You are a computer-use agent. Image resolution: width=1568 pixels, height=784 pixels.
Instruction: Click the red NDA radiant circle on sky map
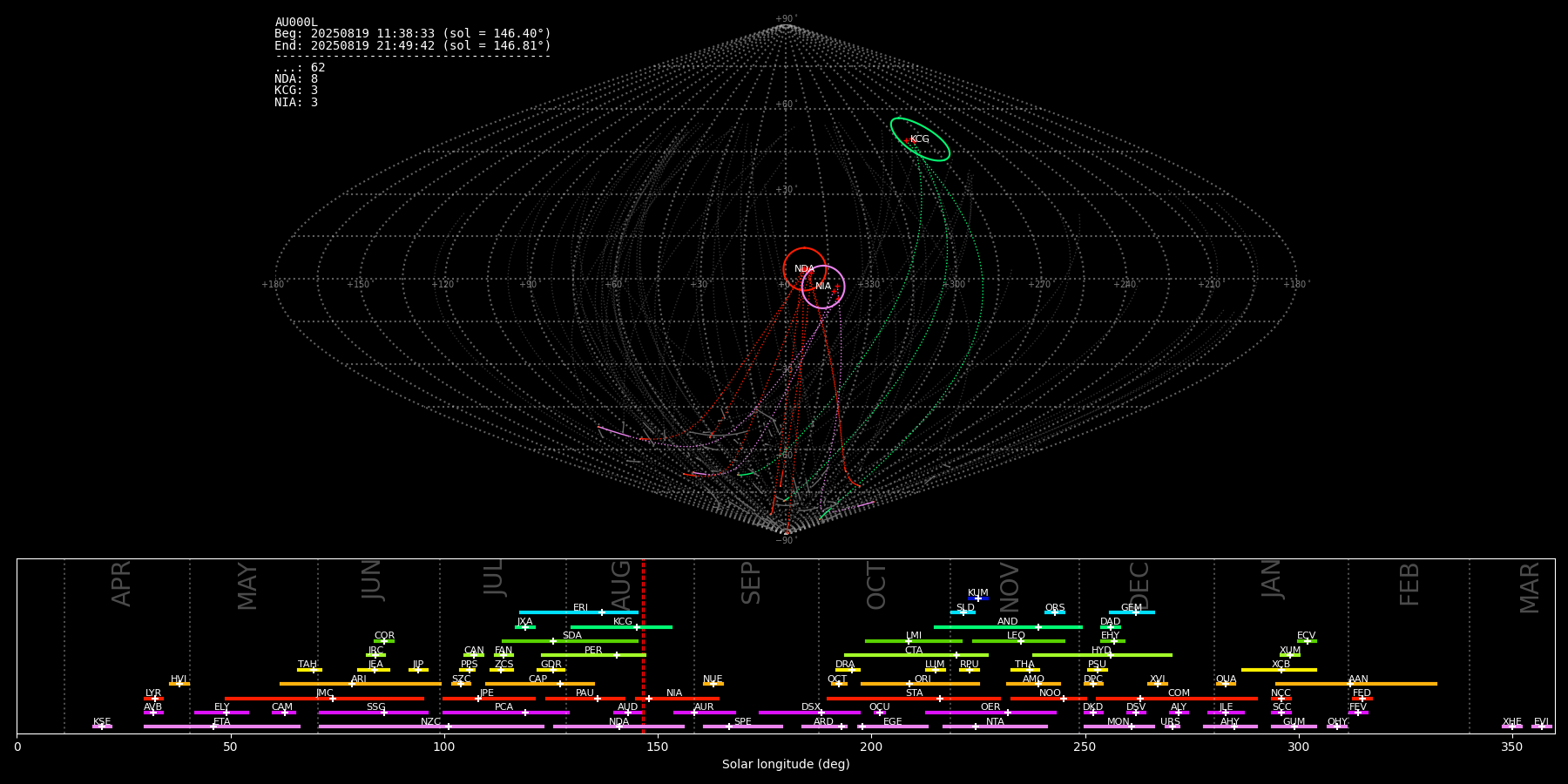coord(805,269)
